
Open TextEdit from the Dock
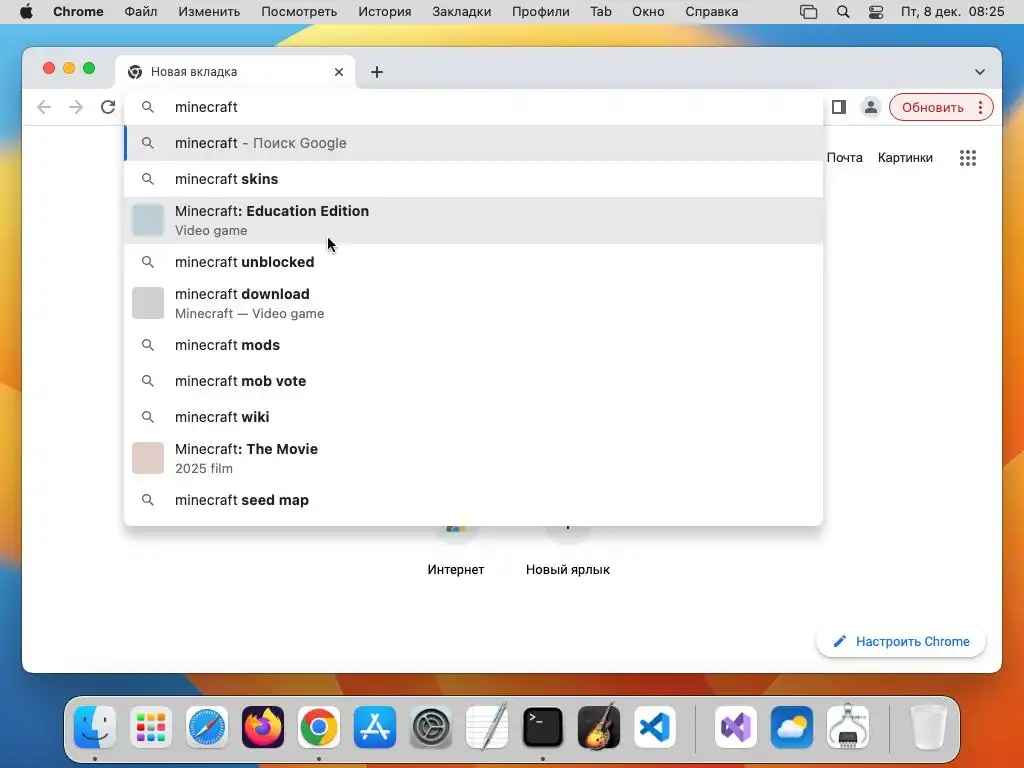[487, 727]
